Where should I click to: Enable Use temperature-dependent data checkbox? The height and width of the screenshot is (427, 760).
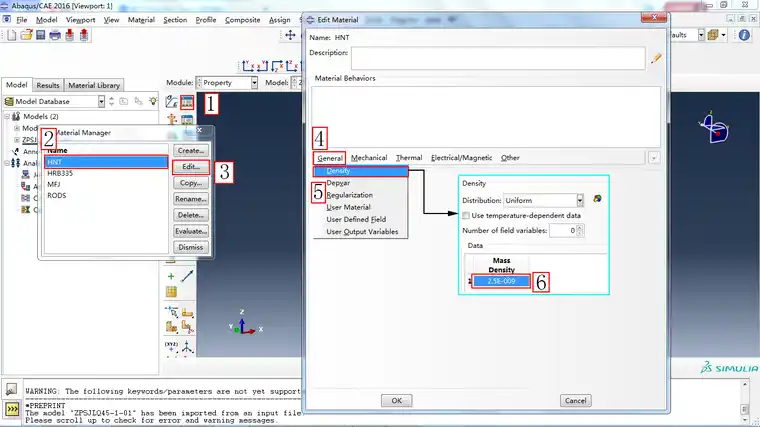coord(466,215)
